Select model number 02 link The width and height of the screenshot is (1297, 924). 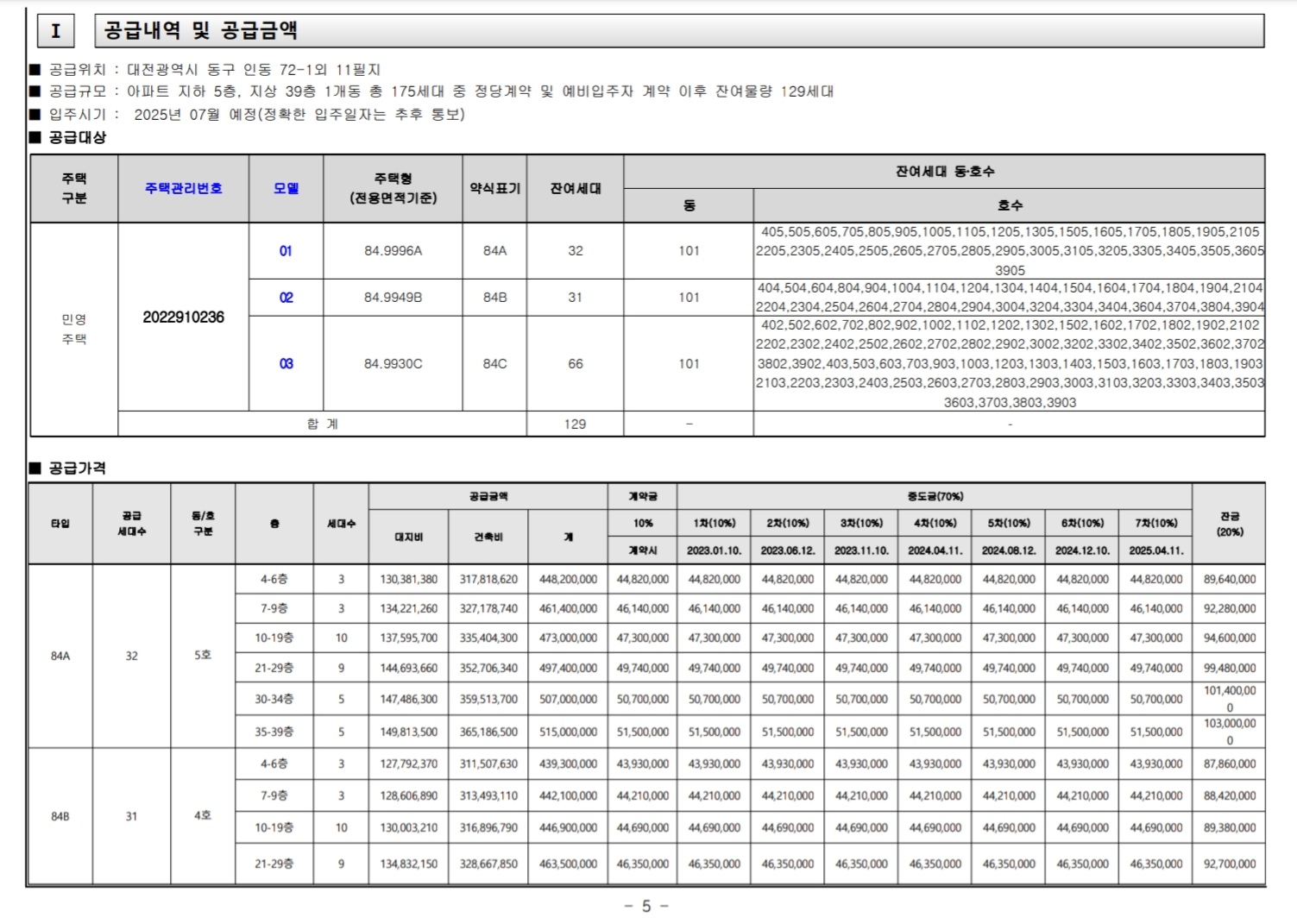[286, 298]
